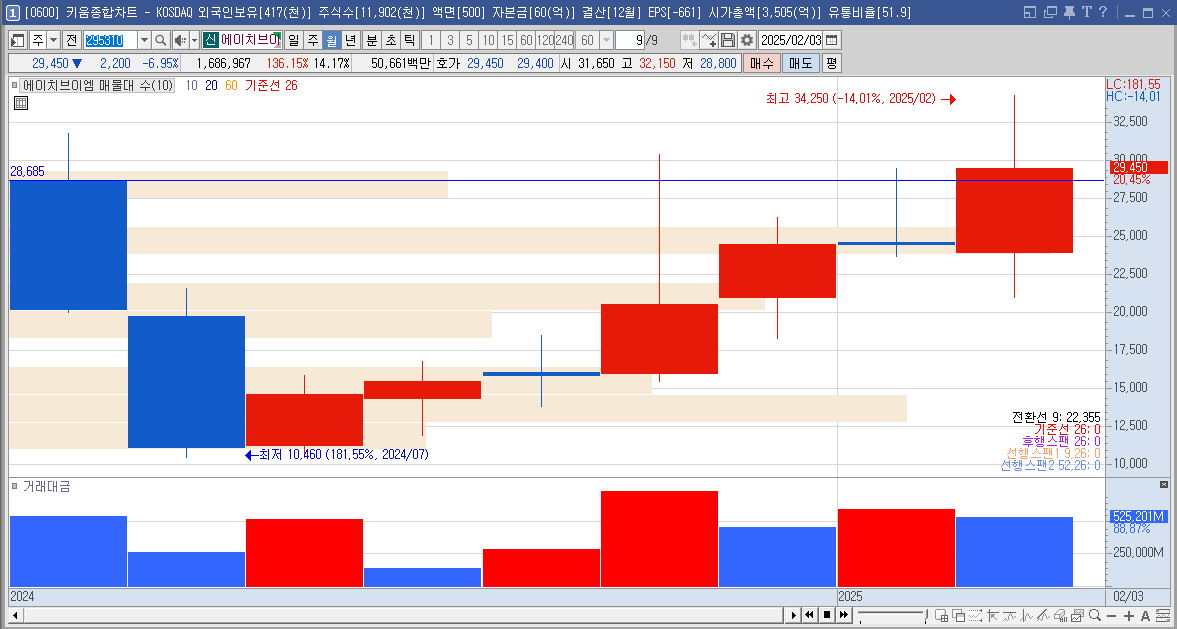Open chart settings gear icon
Image resolution: width=1177 pixels, height=629 pixels.
[746, 40]
